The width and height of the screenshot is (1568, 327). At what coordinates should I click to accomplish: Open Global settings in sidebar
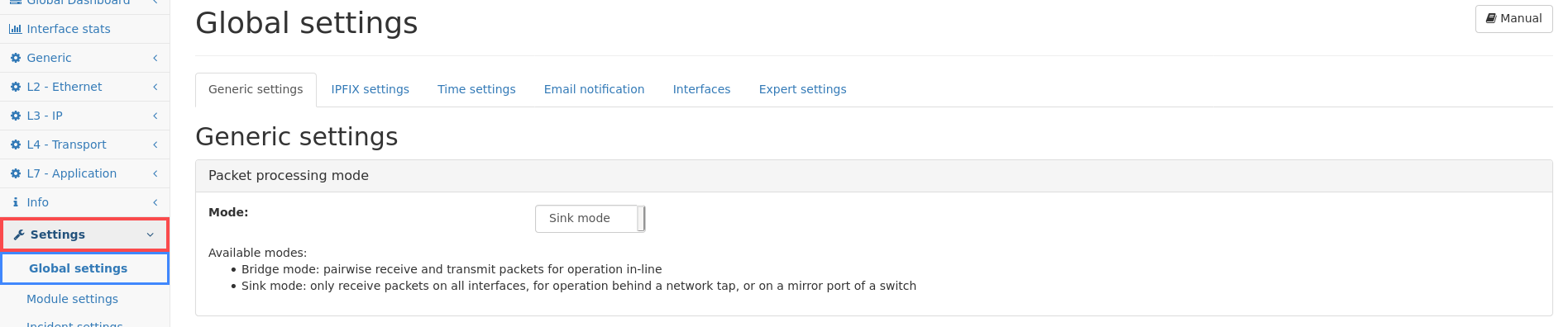[84, 268]
